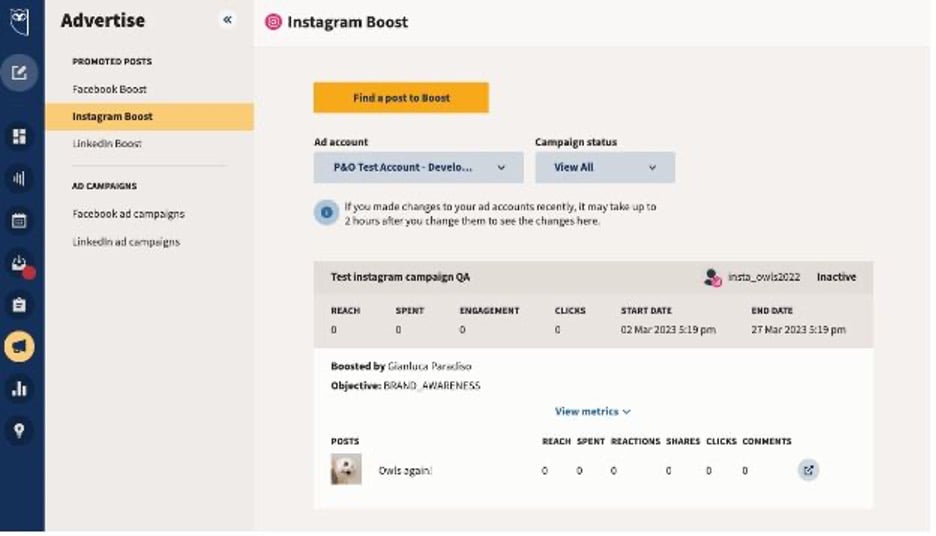Screen dimensions: 936x536
Task: Open the location pin icon in the sidebar
Action: pyautogui.click(x=19, y=430)
